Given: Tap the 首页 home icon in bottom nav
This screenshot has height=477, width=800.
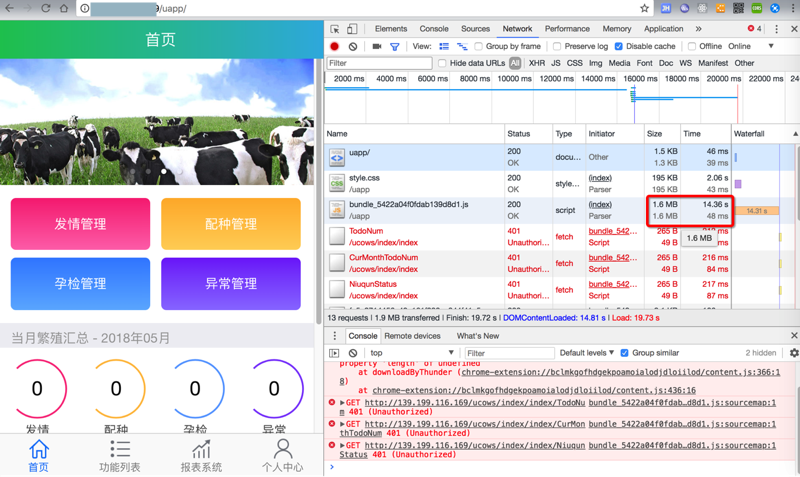Looking at the screenshot, I should tap(39, 449).
